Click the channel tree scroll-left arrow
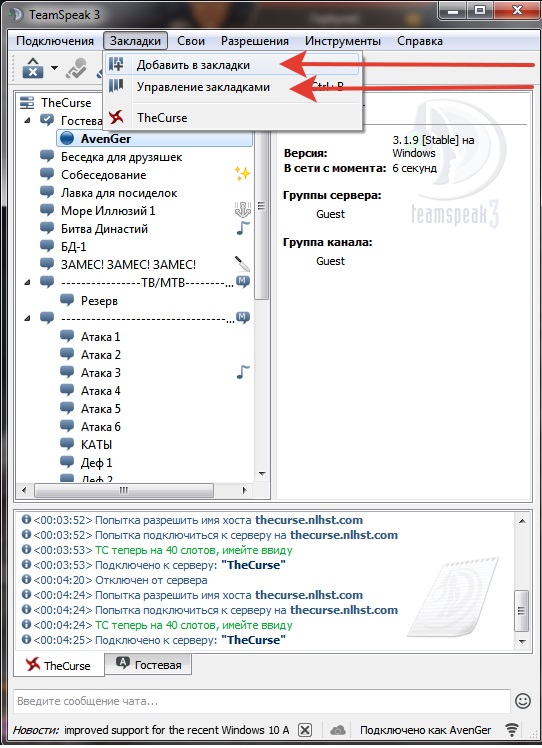Image resolution: width=542 pixels, height=748 pixels. (25, 490)
